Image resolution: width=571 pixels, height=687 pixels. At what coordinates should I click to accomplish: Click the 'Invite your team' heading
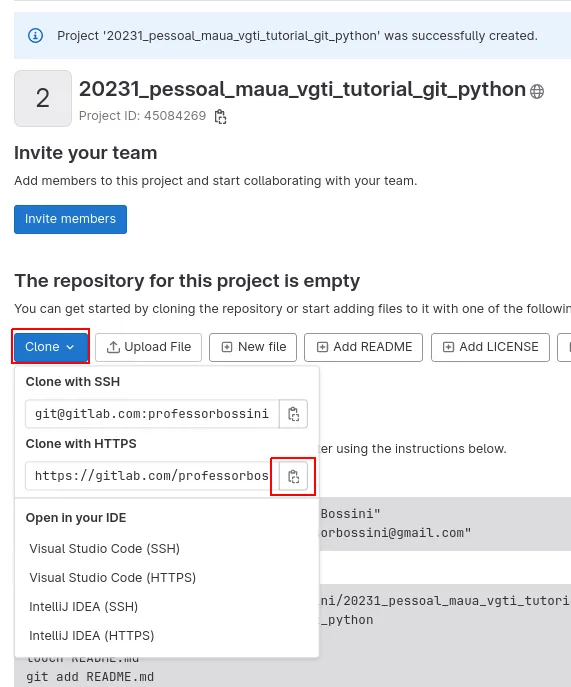coord(85,153)
